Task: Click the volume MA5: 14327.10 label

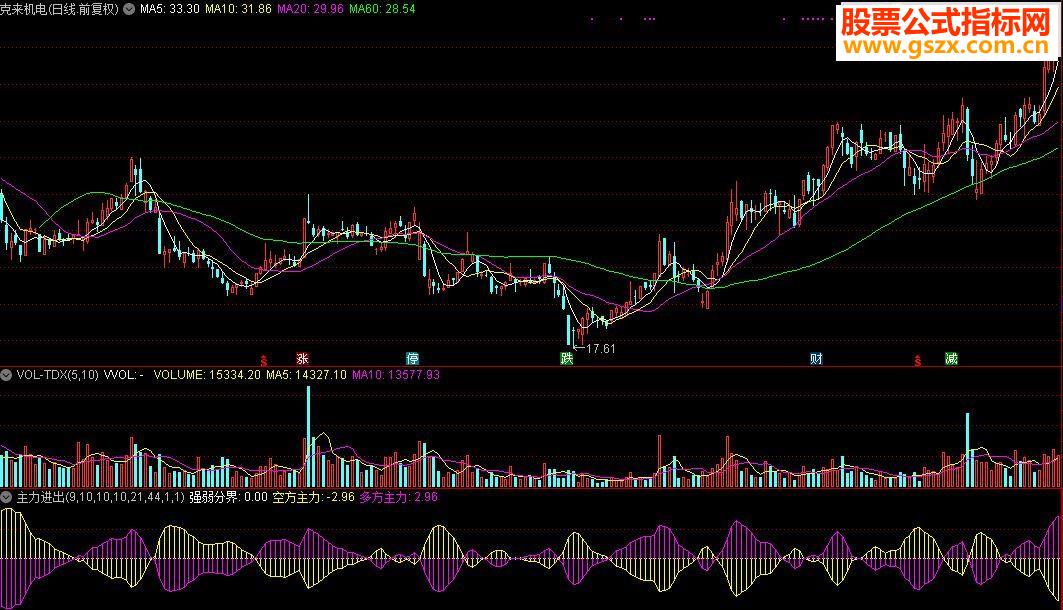Action: [x=306, y=374]
